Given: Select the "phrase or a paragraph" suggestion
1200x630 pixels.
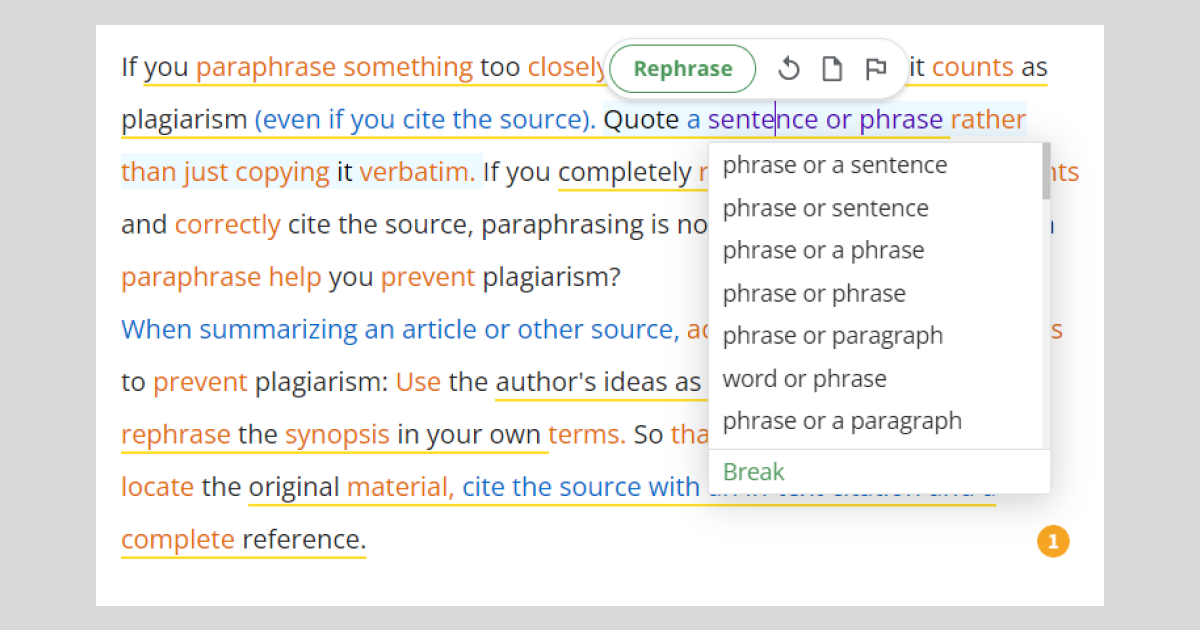Looking at the screenshot, I should 842,421.
